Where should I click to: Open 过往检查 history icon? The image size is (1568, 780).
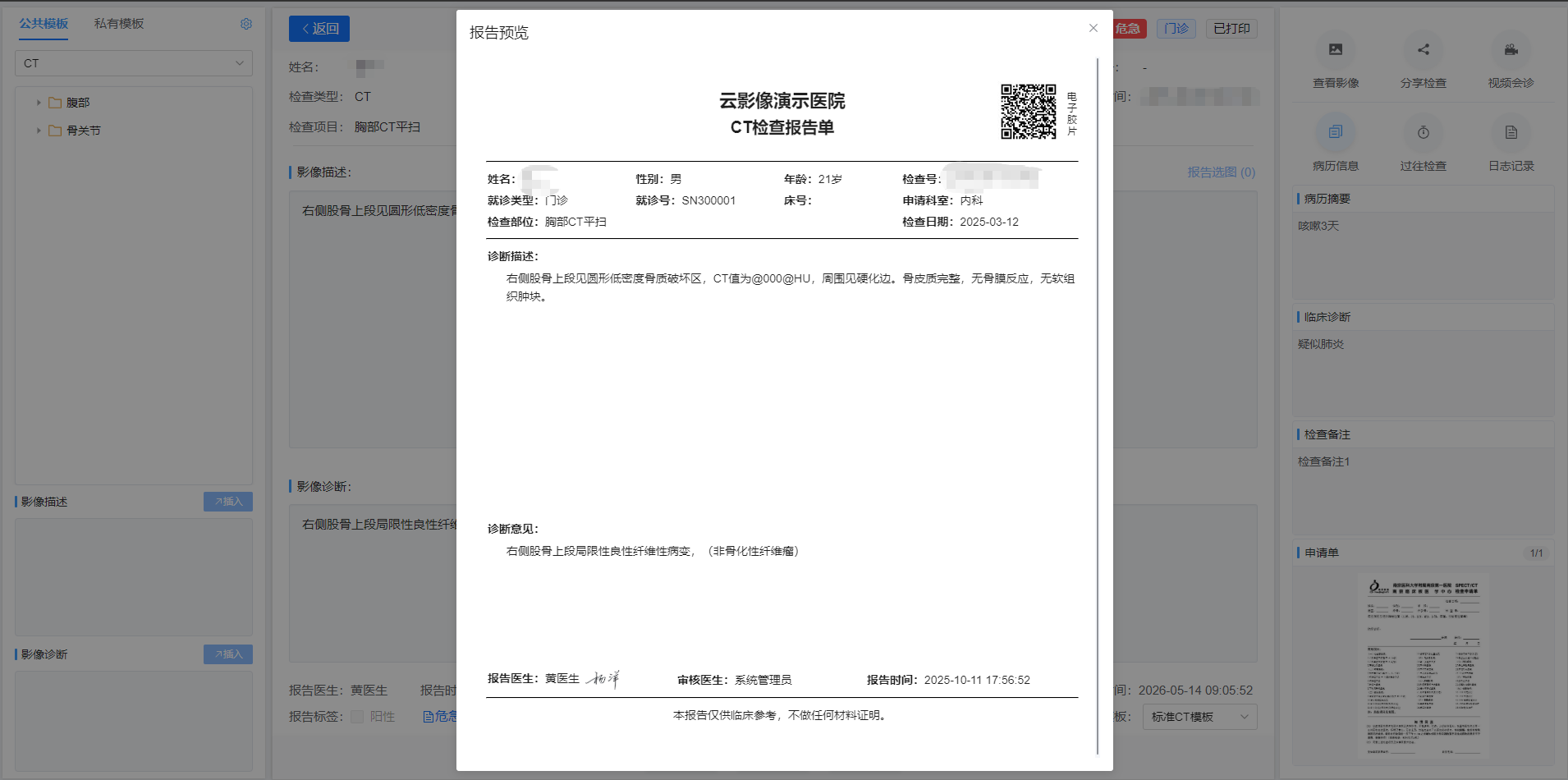pyautogui.click(x=1424, y=132)
